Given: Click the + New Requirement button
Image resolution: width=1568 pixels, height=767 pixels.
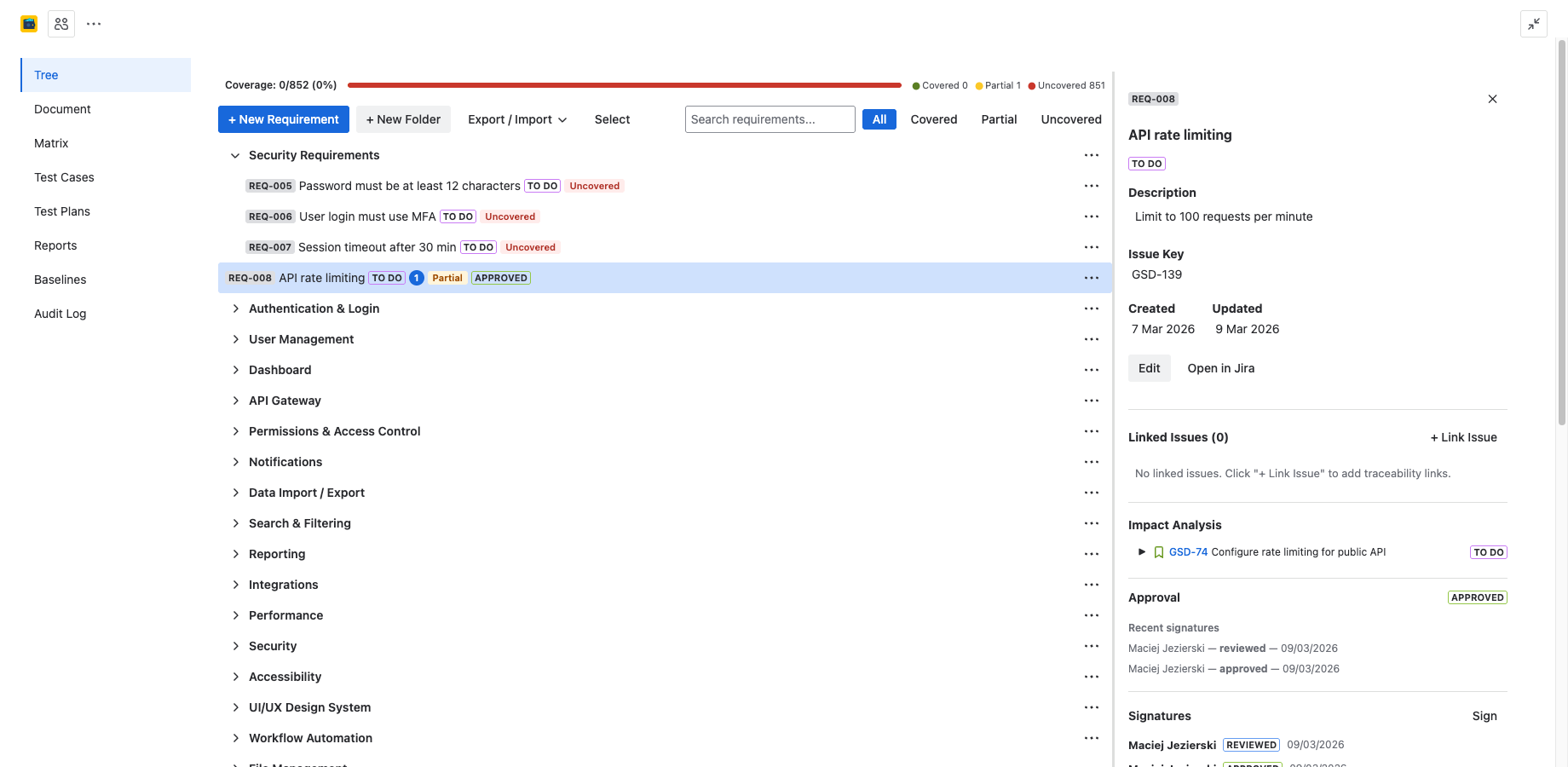Looking at the screenshot, I should point(283,118).
